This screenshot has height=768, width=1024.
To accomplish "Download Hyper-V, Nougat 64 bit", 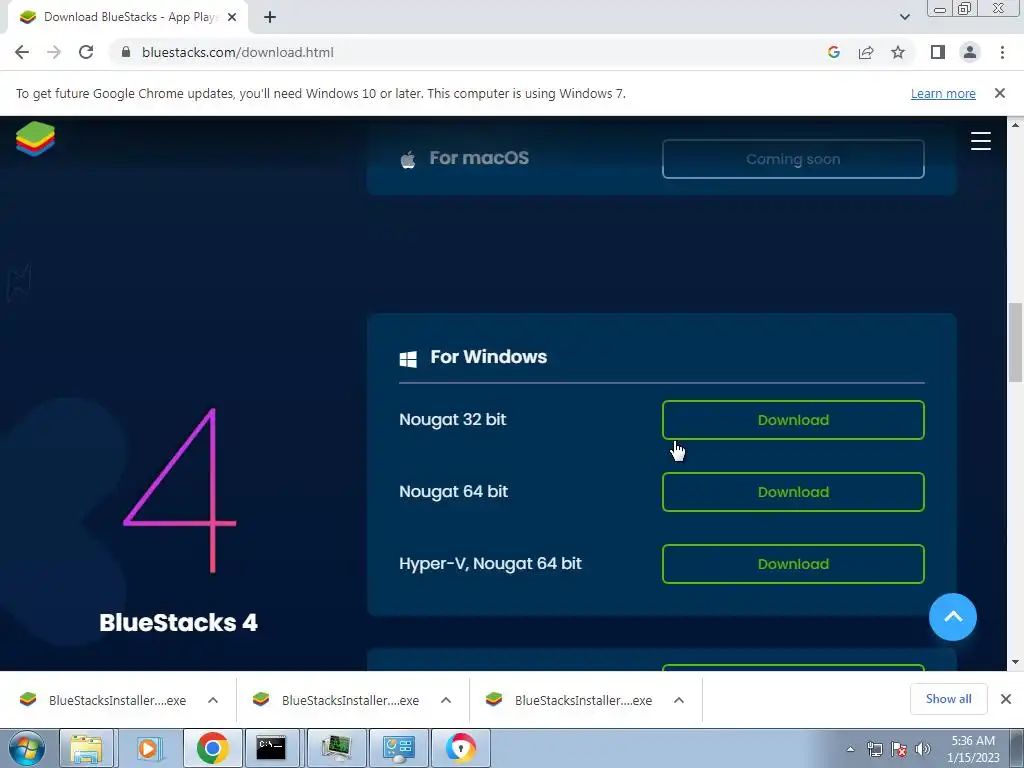I will coord(793,564).
